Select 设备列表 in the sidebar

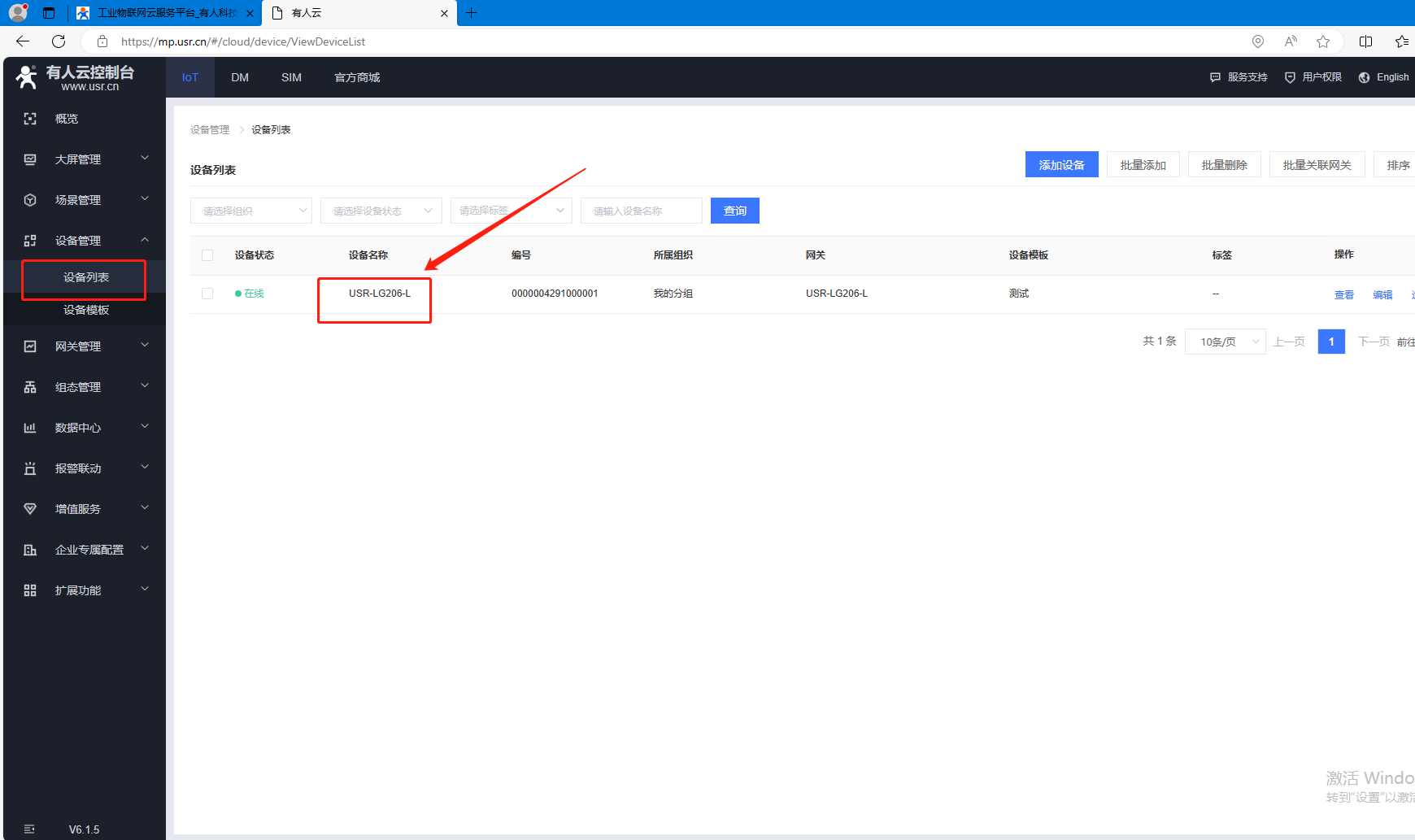click(86, 277)
